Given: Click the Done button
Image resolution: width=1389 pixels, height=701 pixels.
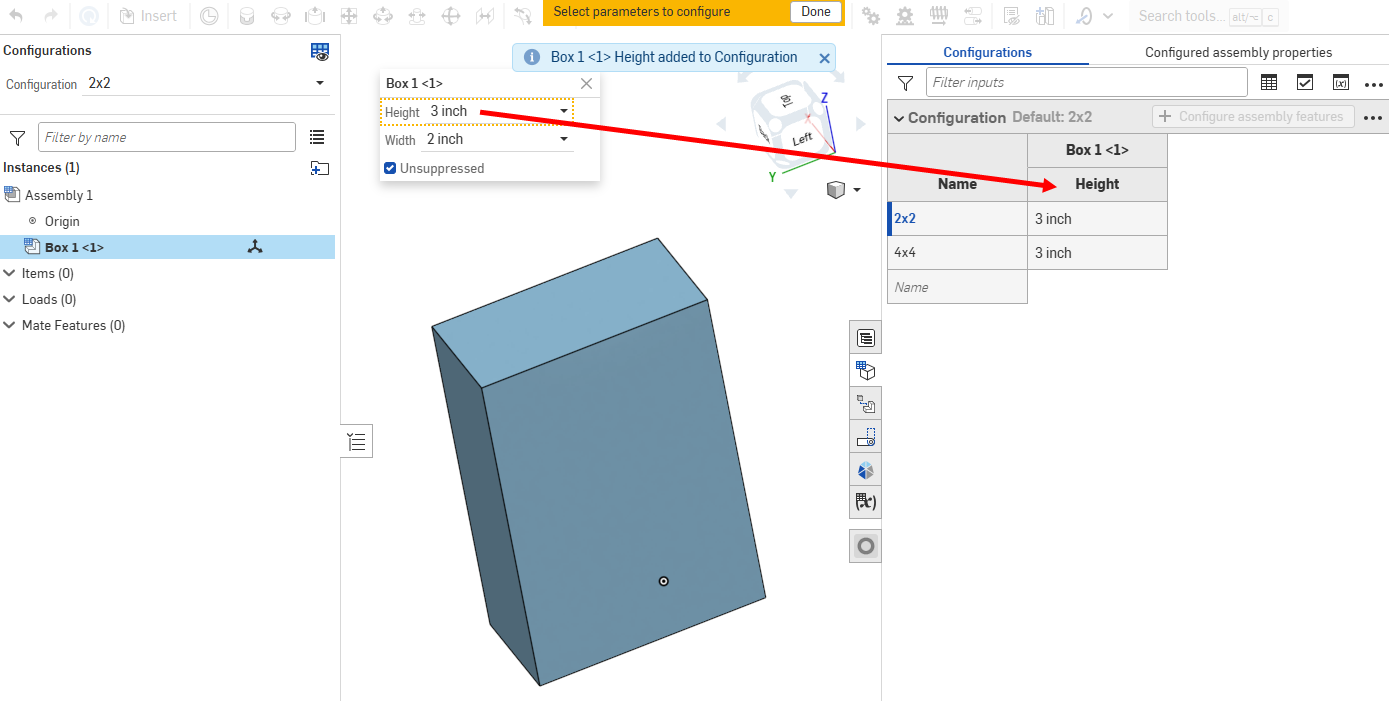Looking at the screenshot, I should [x=815, y=12].
